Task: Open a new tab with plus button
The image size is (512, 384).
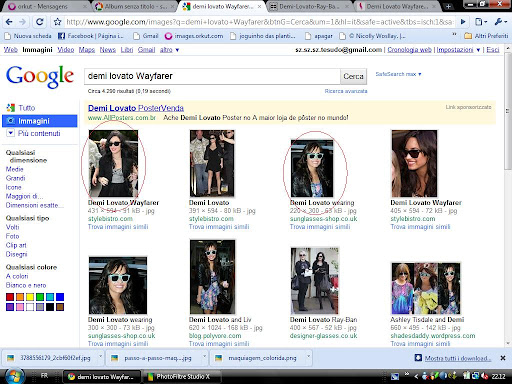Action: [x=449, y=6]
